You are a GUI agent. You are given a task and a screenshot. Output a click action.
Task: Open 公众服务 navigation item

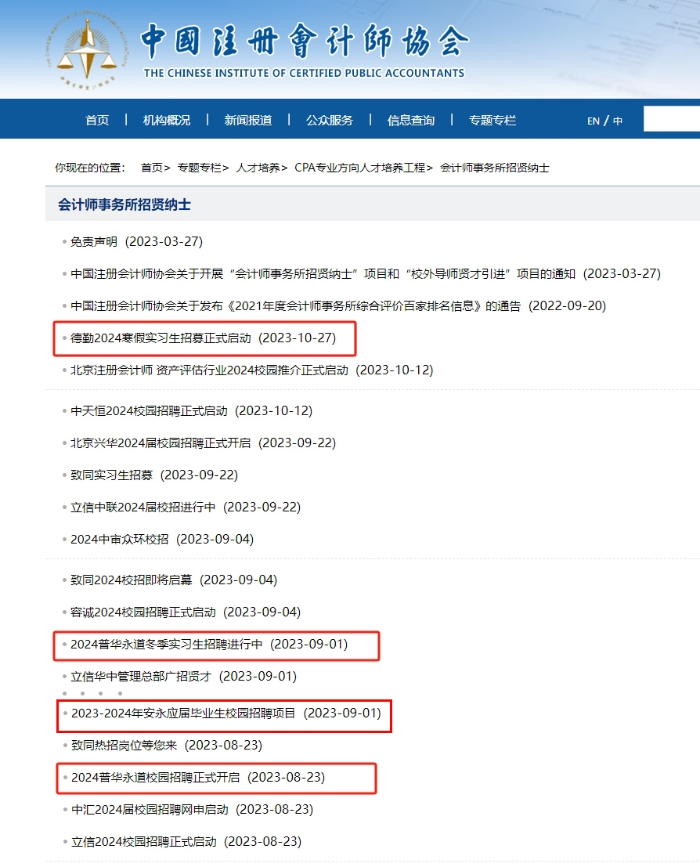[x=329, y=120]
